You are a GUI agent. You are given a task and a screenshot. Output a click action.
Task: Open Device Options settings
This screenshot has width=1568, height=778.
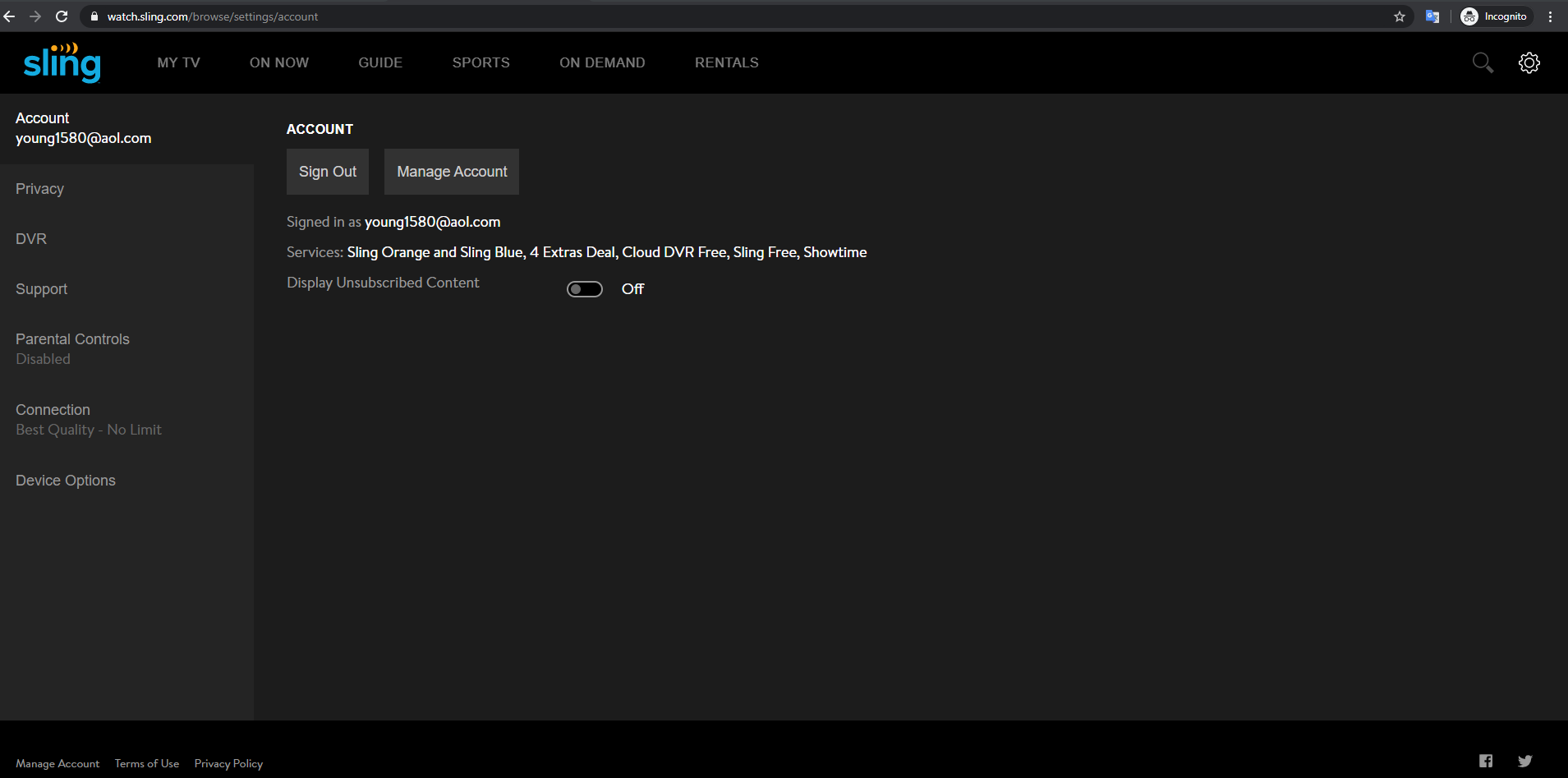(126, 481)
